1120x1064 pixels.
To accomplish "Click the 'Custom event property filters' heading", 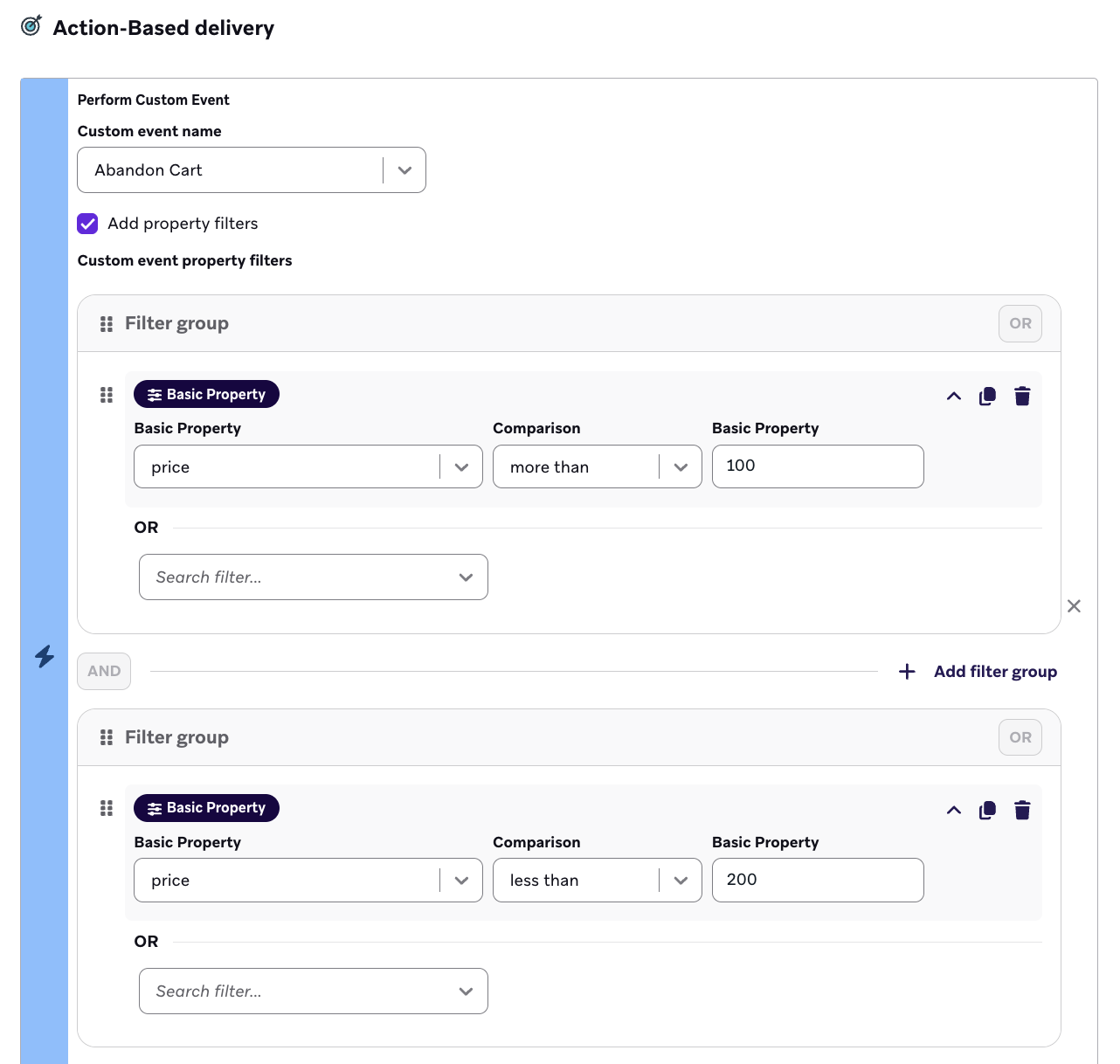I will point(185,260).
